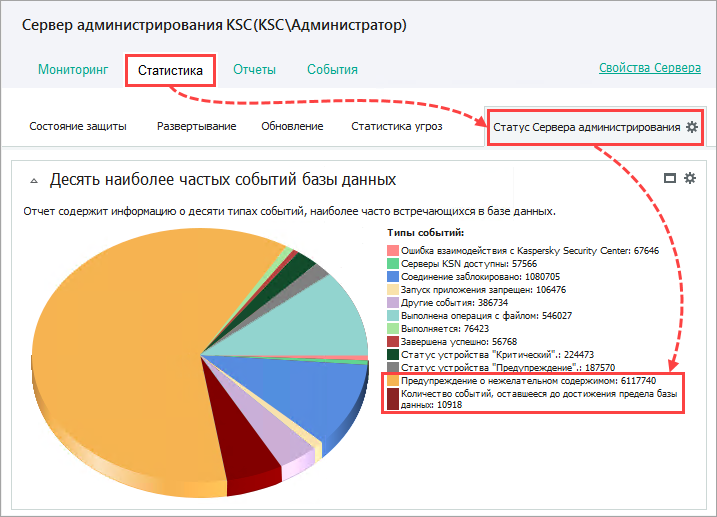Click 'Ошибка взаимодействия с Kaspersky Security Center: 67646'
The width and height of the screenshot is (717, 517).
point(530,251)
